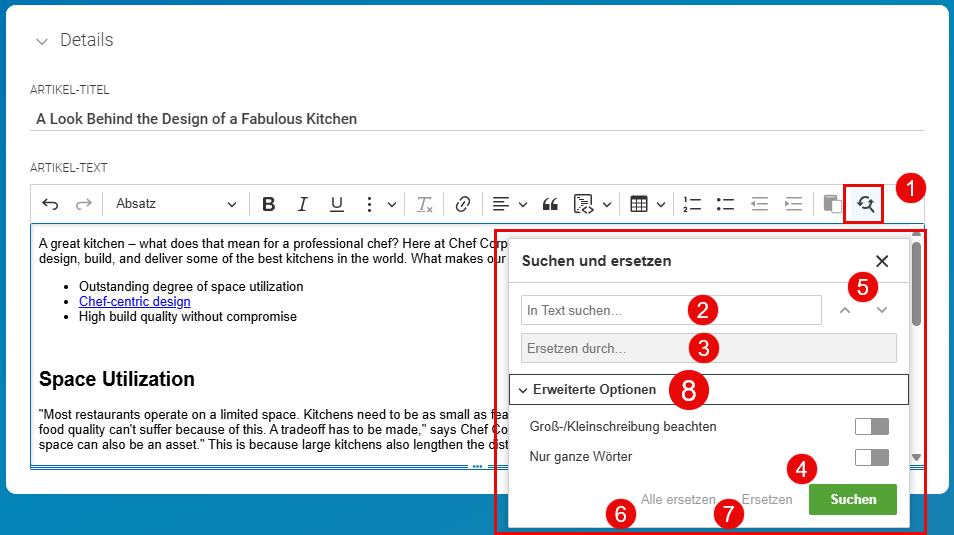Click the 'Ersetzen durch…' input field
The width and height of the screenshot is (954, 535).
(709, 348)
